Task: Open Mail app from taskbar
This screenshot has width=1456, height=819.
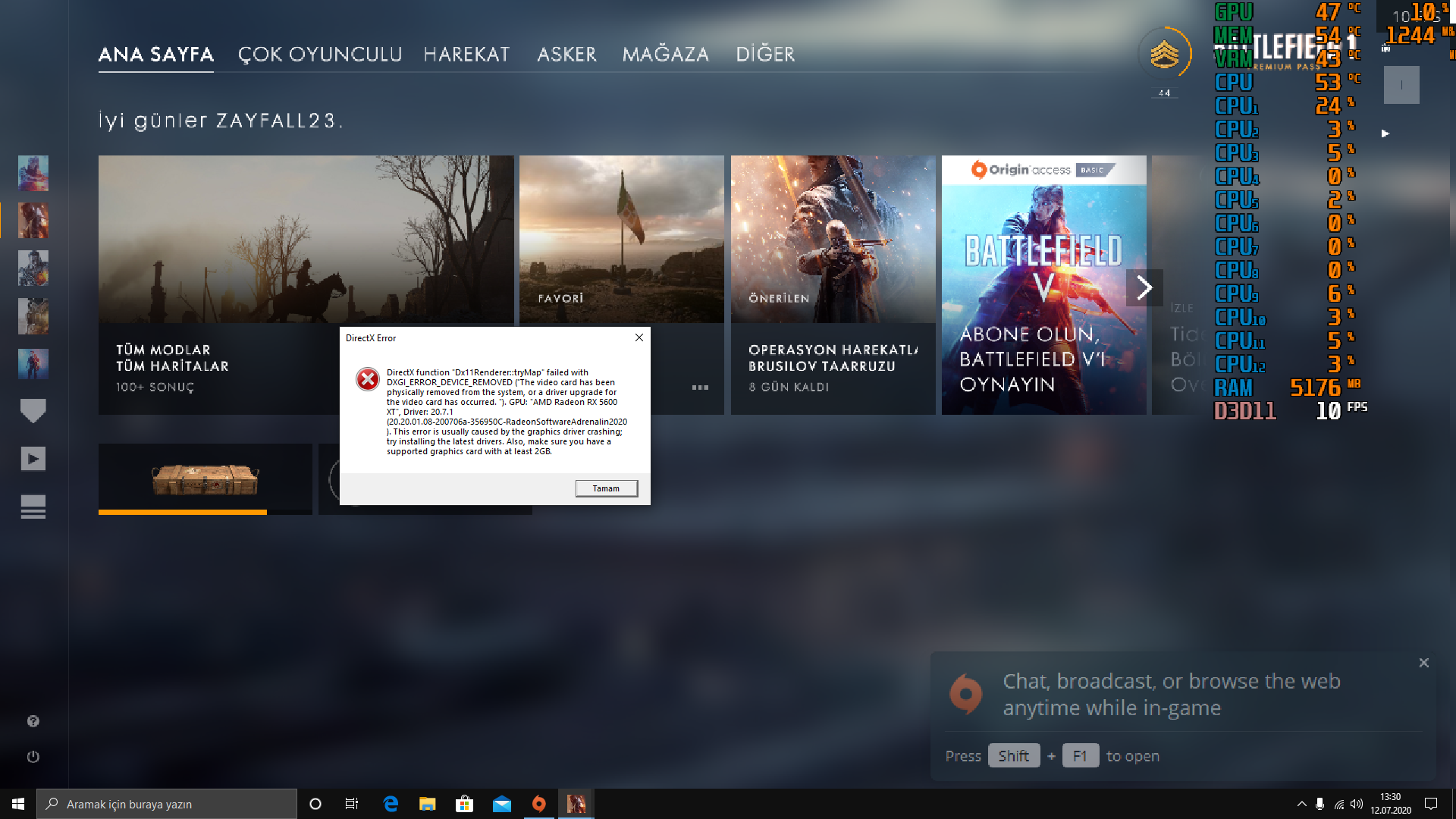Action: point(502,804)
